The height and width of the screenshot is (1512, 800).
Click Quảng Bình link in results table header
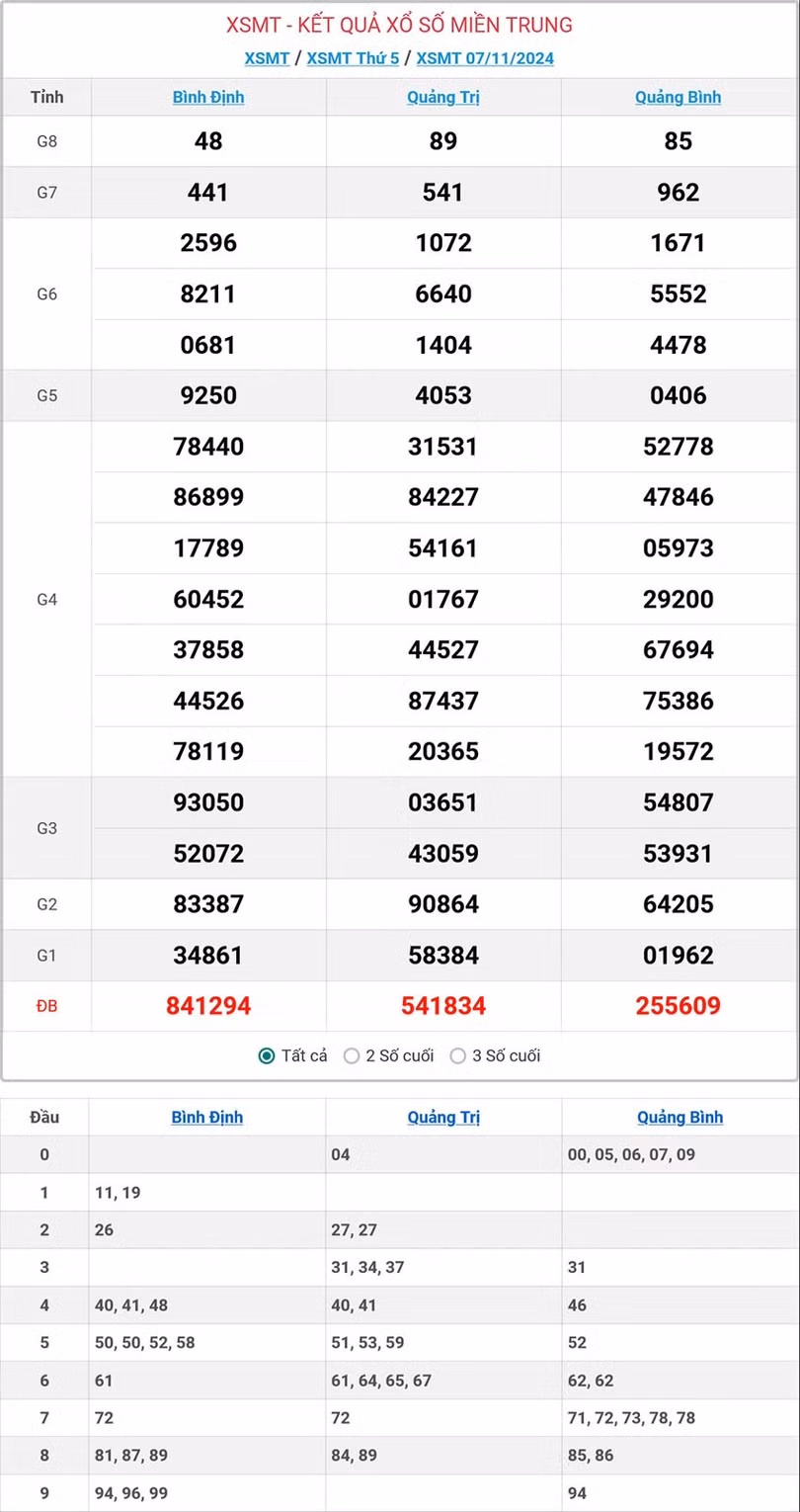pos(678,97)
